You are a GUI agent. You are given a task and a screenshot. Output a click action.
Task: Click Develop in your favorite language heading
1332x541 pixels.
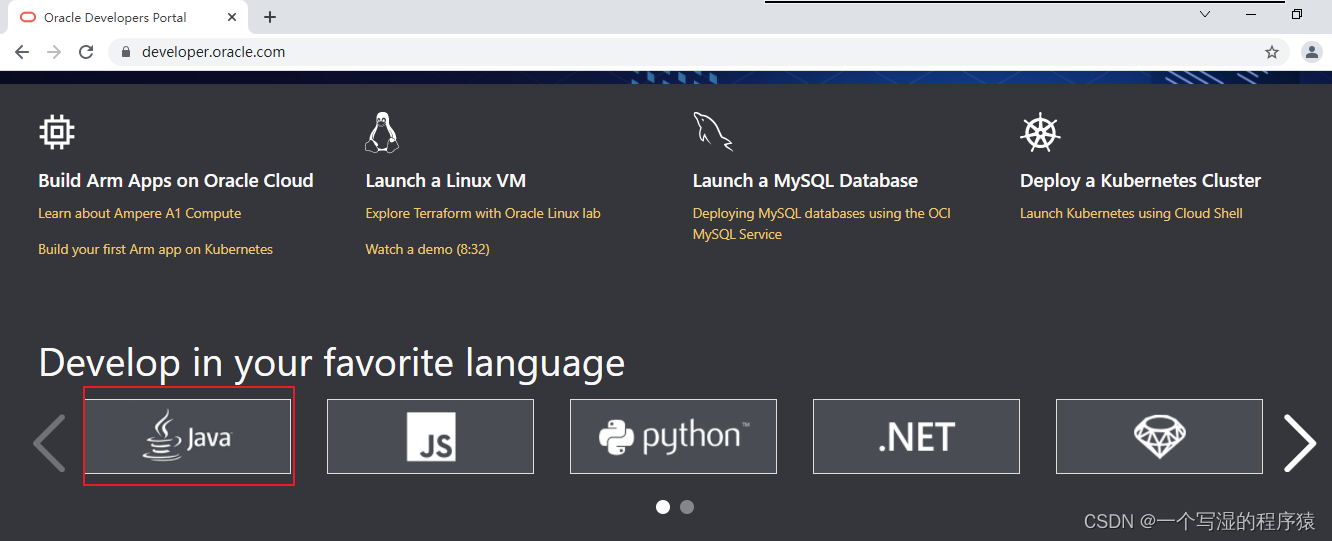pyautogui.click(x=332, y=362)
